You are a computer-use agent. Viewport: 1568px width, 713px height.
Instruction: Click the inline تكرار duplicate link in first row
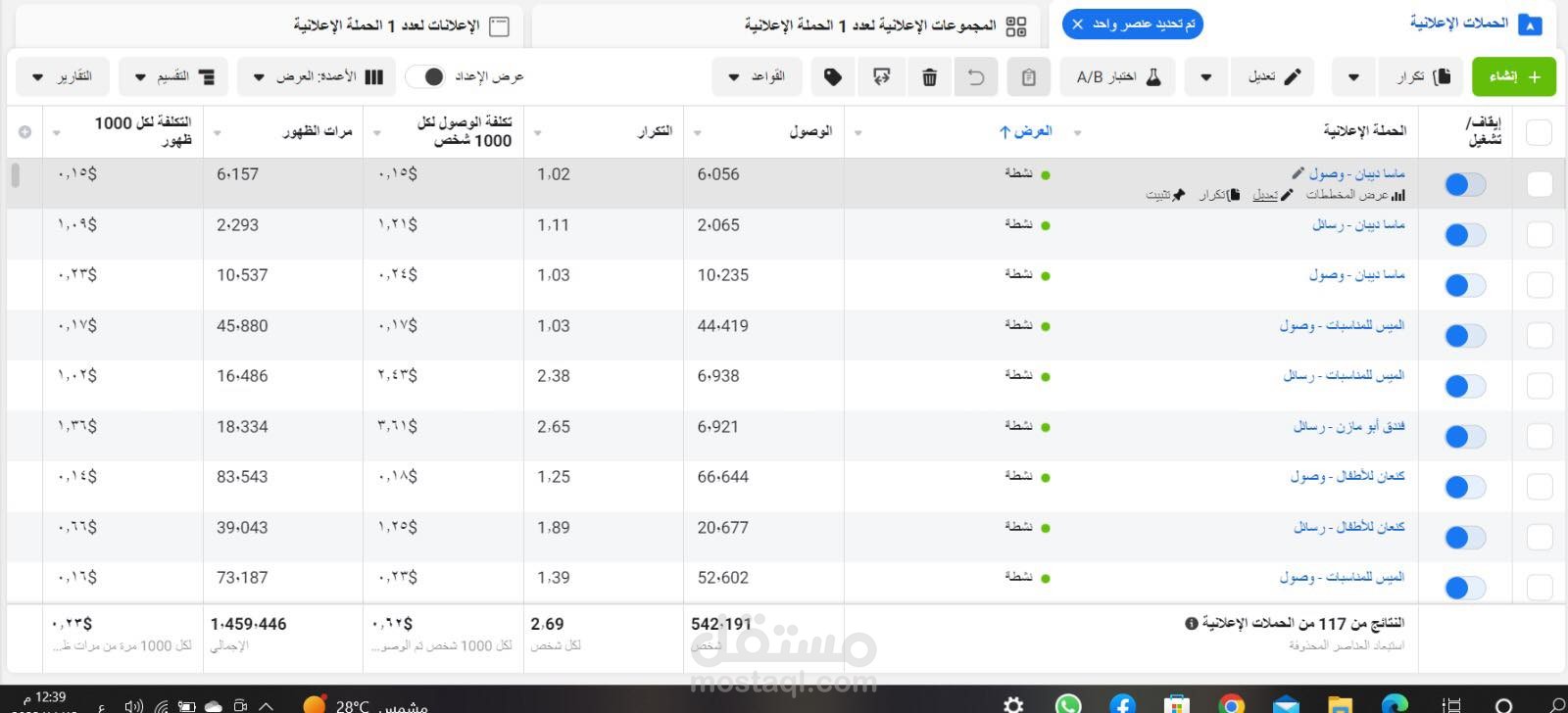click(x=1219, y=195)
